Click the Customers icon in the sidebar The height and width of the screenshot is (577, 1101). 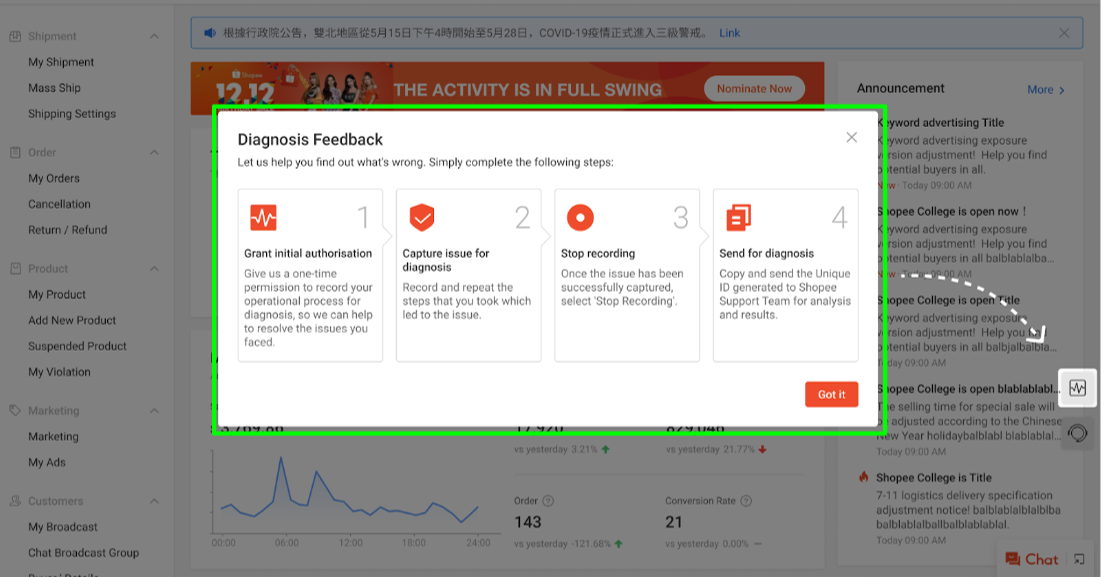pos(16,501)
